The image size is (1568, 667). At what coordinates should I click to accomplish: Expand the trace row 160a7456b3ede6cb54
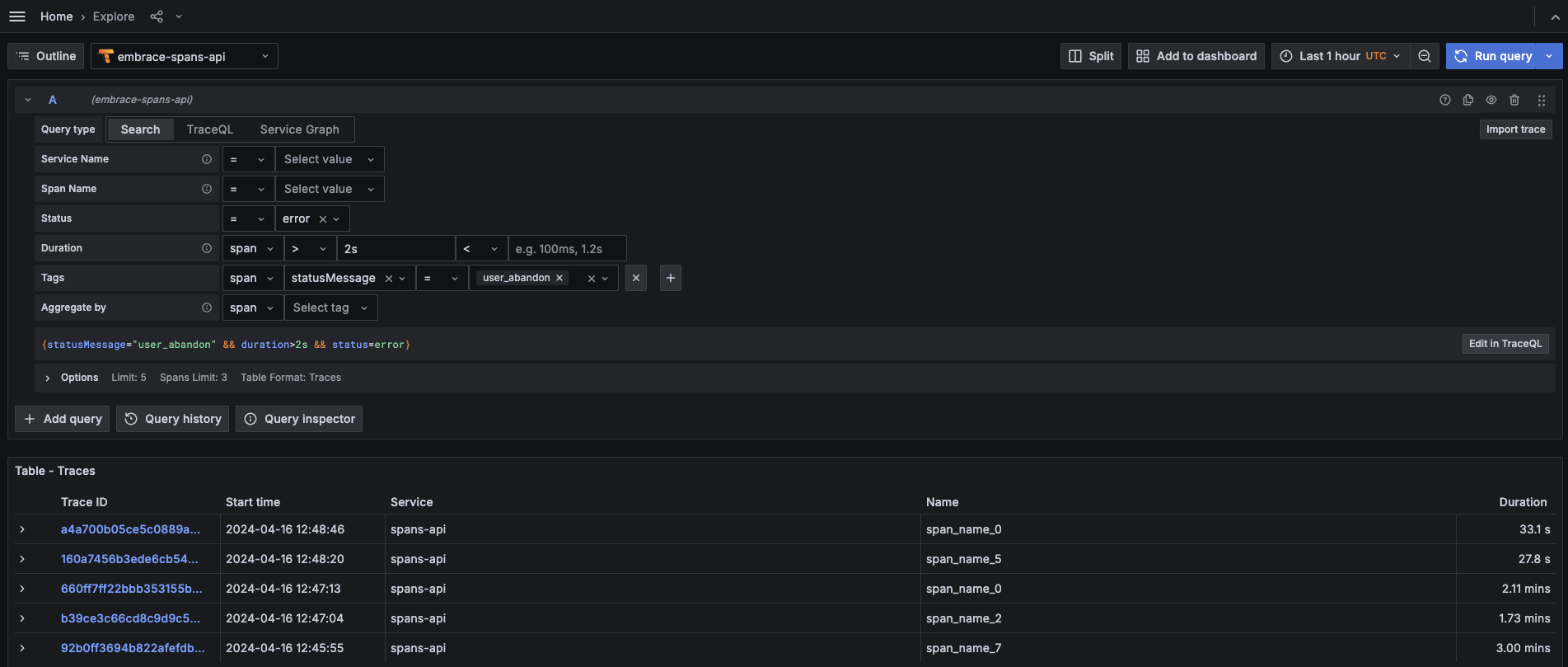[x=22, y=559]
